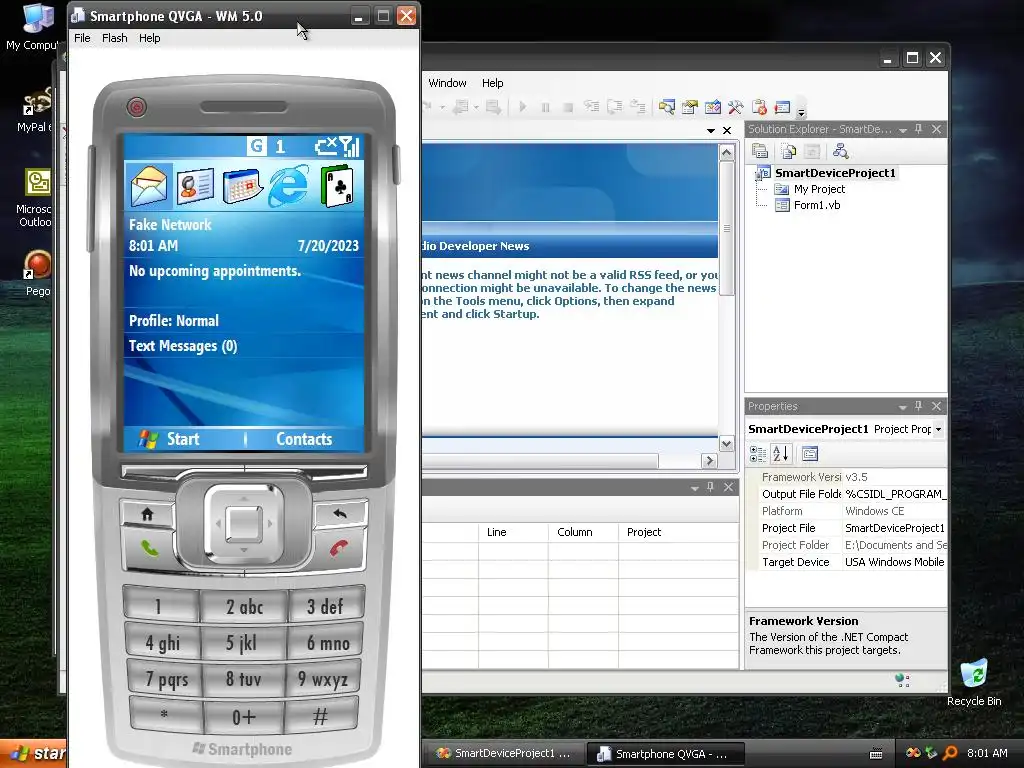The height and width of the screenshot is (768, 1024).
Task: Click the Properties Window toolbar icon in Visual Studio
Action: pos(690,107)
